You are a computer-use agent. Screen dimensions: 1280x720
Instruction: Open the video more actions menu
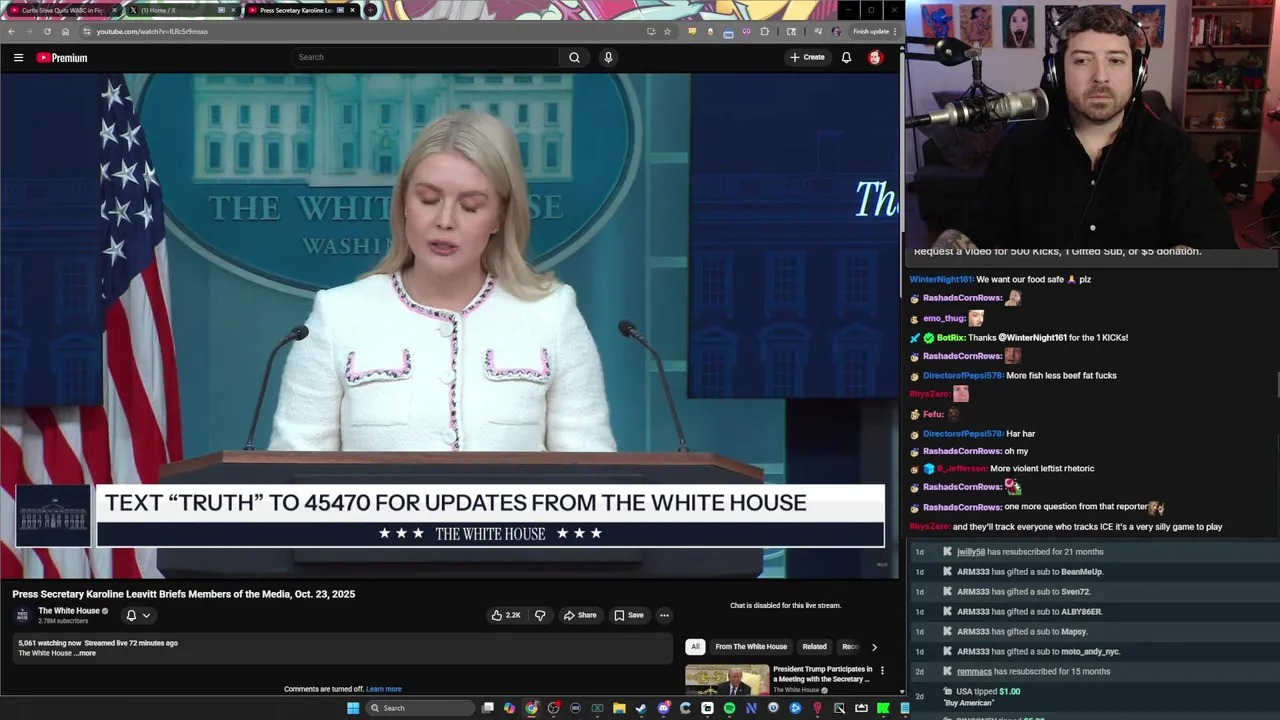tap(664, 615)
